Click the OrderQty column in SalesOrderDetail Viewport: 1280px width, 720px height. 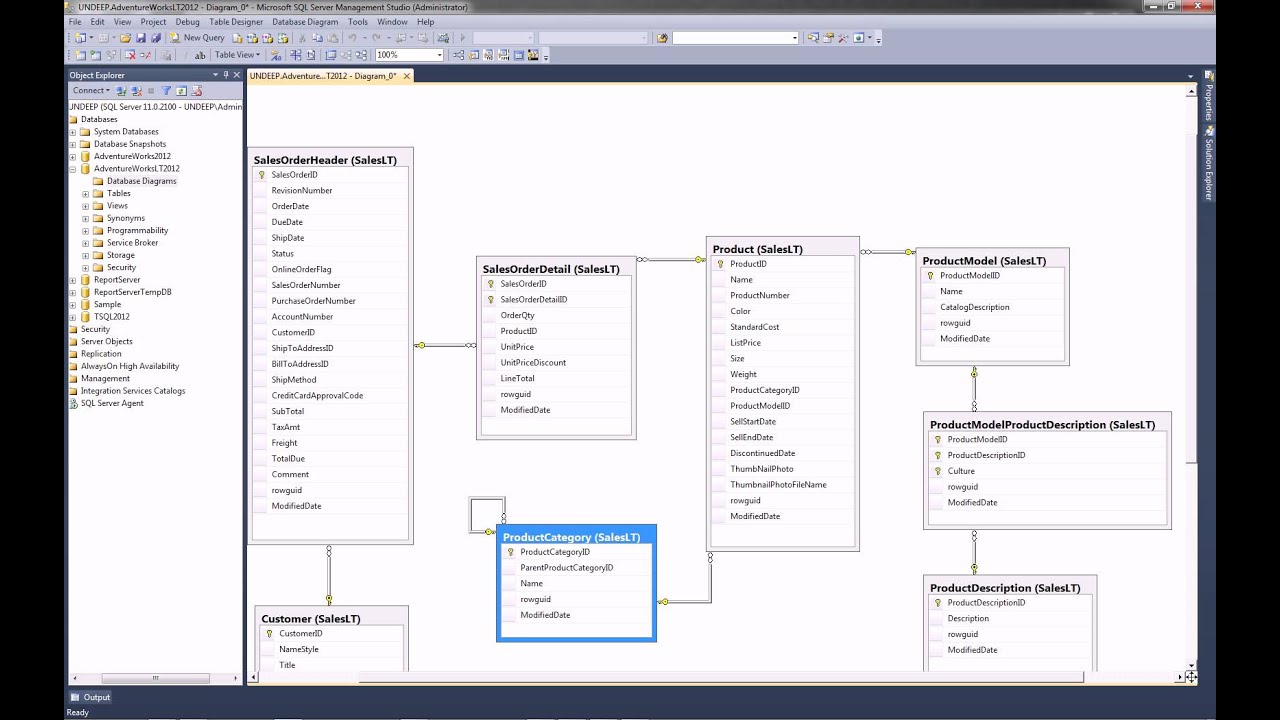pyautogui.click(x=518, y=315)
